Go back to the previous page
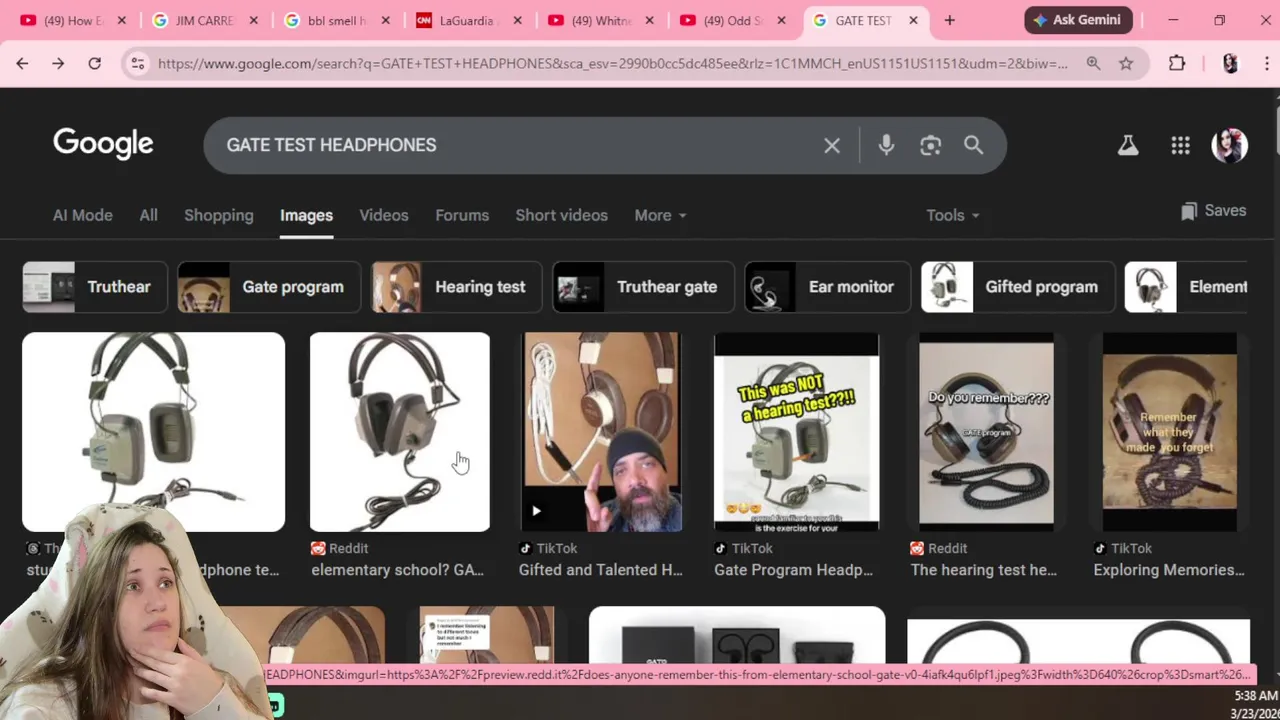1280x720 pixels. point(22,63)
